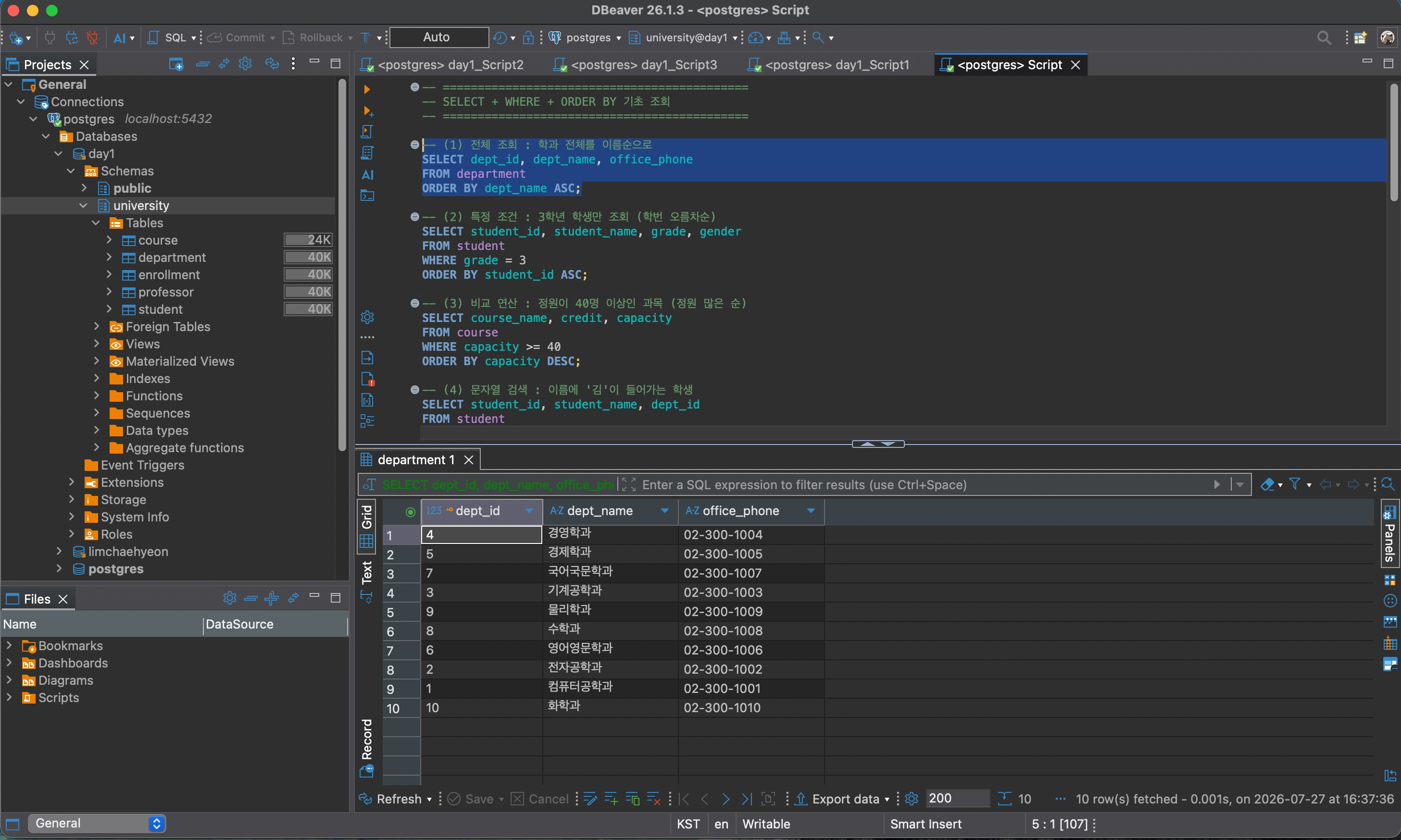Expand the Scripts folder in Files
The image size is (1401, 840).
coord(9,697)
